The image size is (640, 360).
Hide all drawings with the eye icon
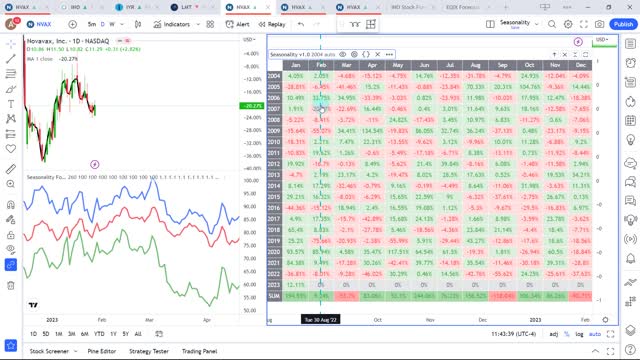coord(11,249)
